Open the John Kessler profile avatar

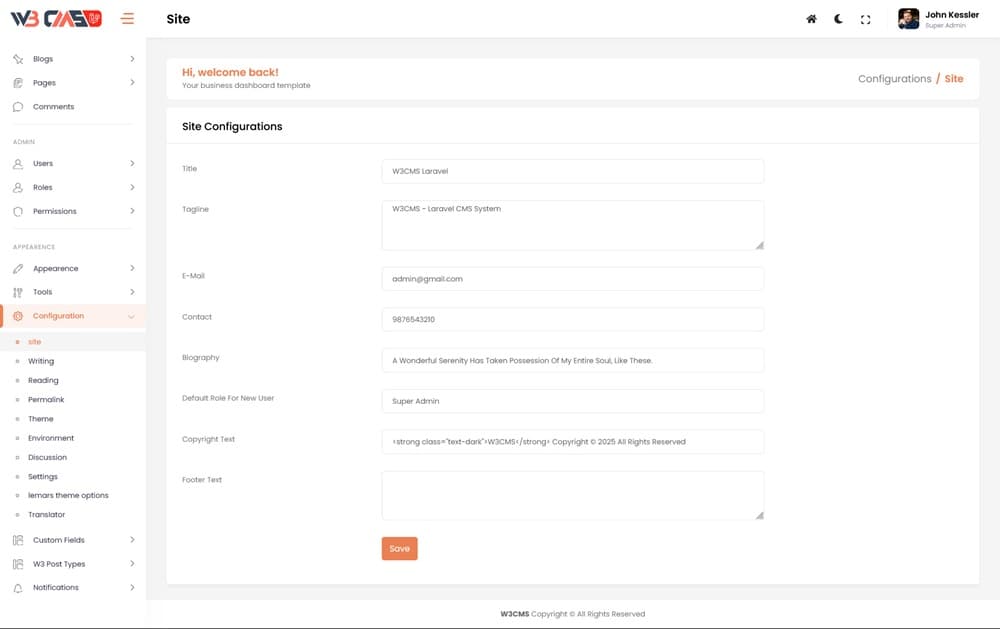pyautogui.click(x=908, y=19)
